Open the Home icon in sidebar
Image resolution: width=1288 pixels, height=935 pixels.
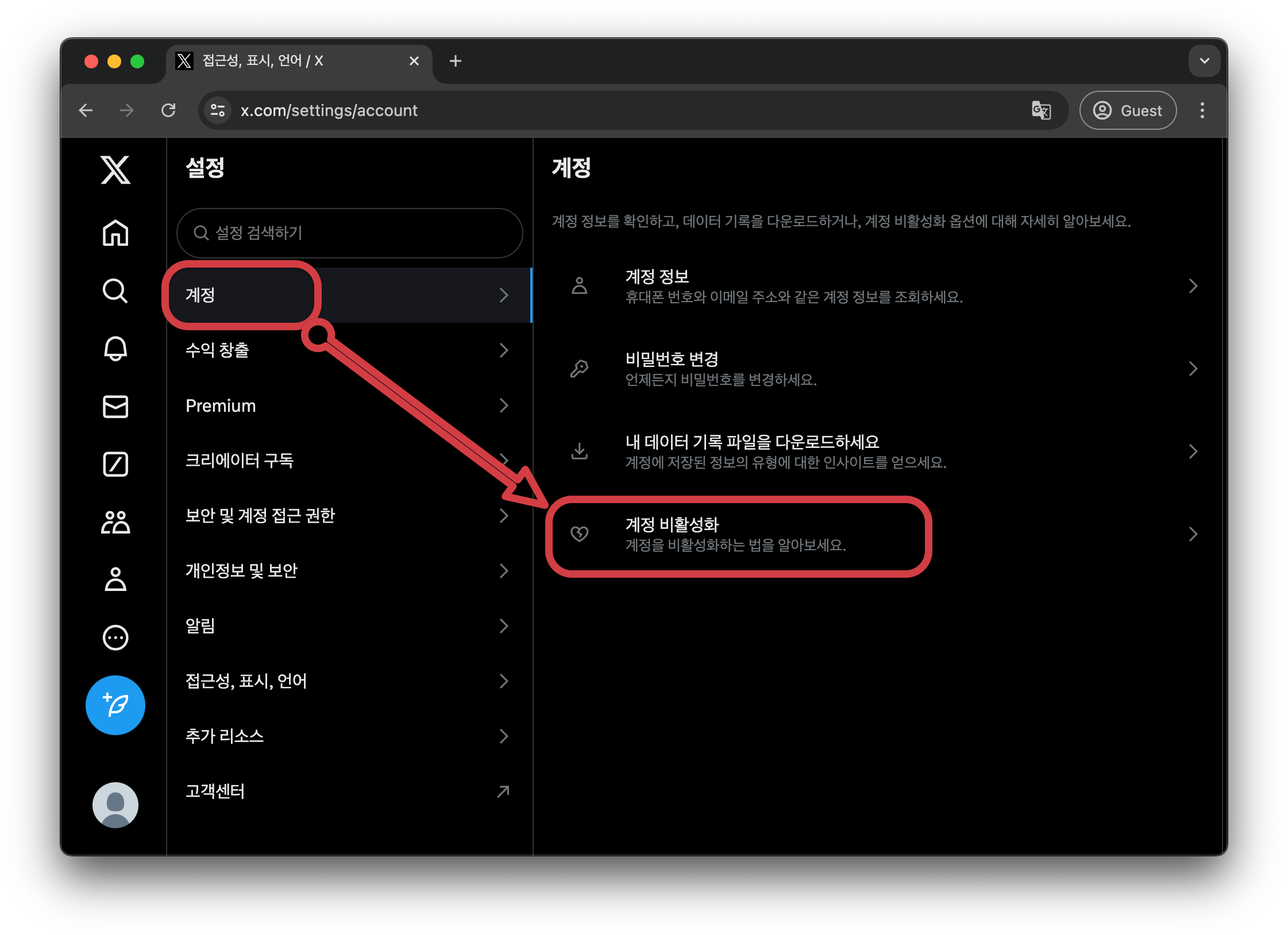tap(115, 233)
